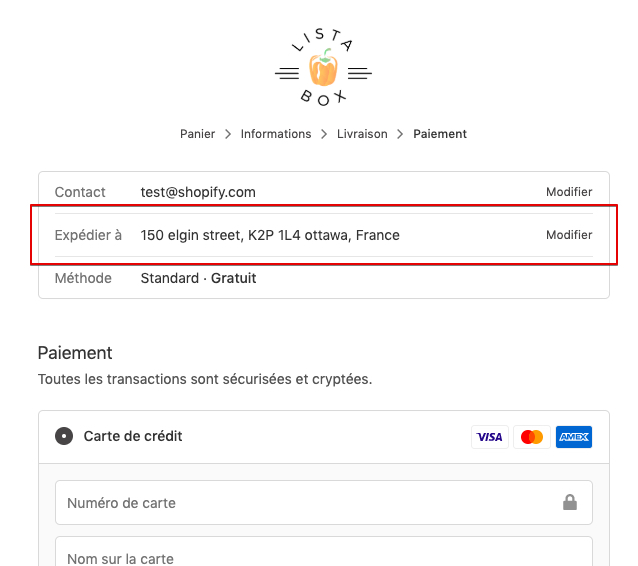Go back to the Panier step
638x566 pixels.
coord(197,134)
